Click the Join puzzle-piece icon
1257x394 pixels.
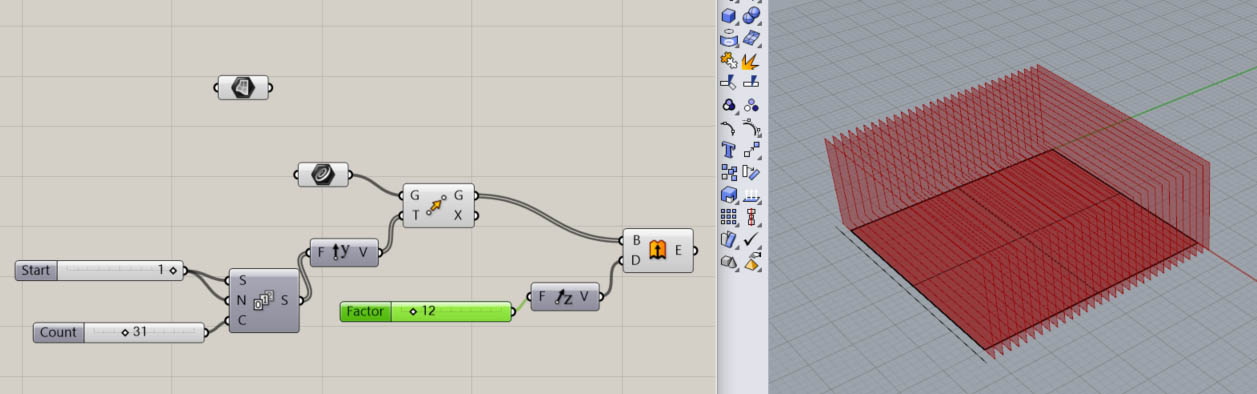(729, 60)
